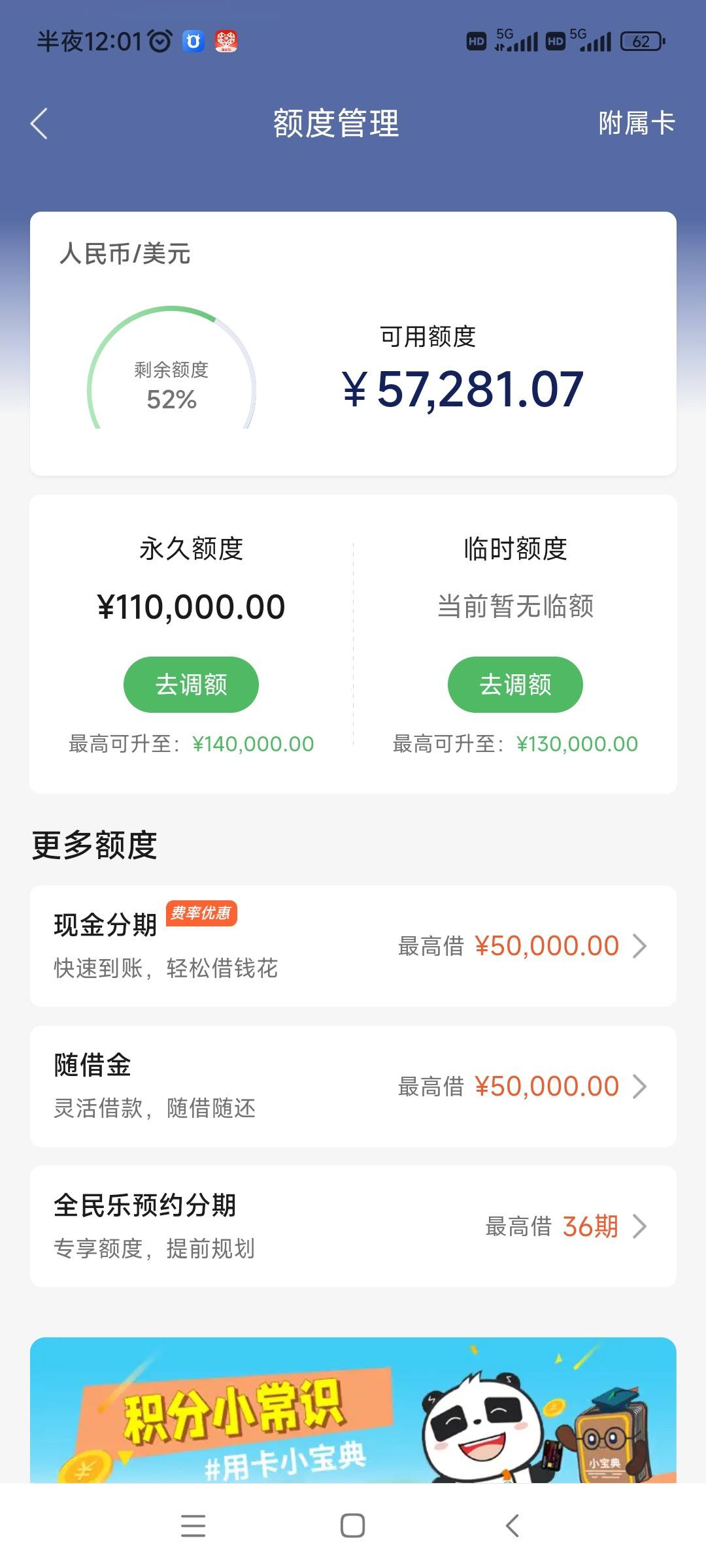Tap the battery indicator icon
The height and width of the screenshot is (1568, 706).
coord(642,42)
